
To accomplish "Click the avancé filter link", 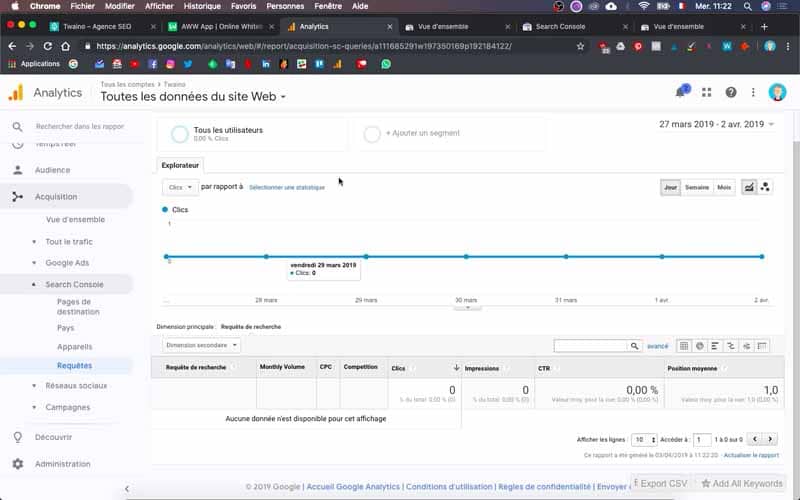I will click(x=657, y=346).
